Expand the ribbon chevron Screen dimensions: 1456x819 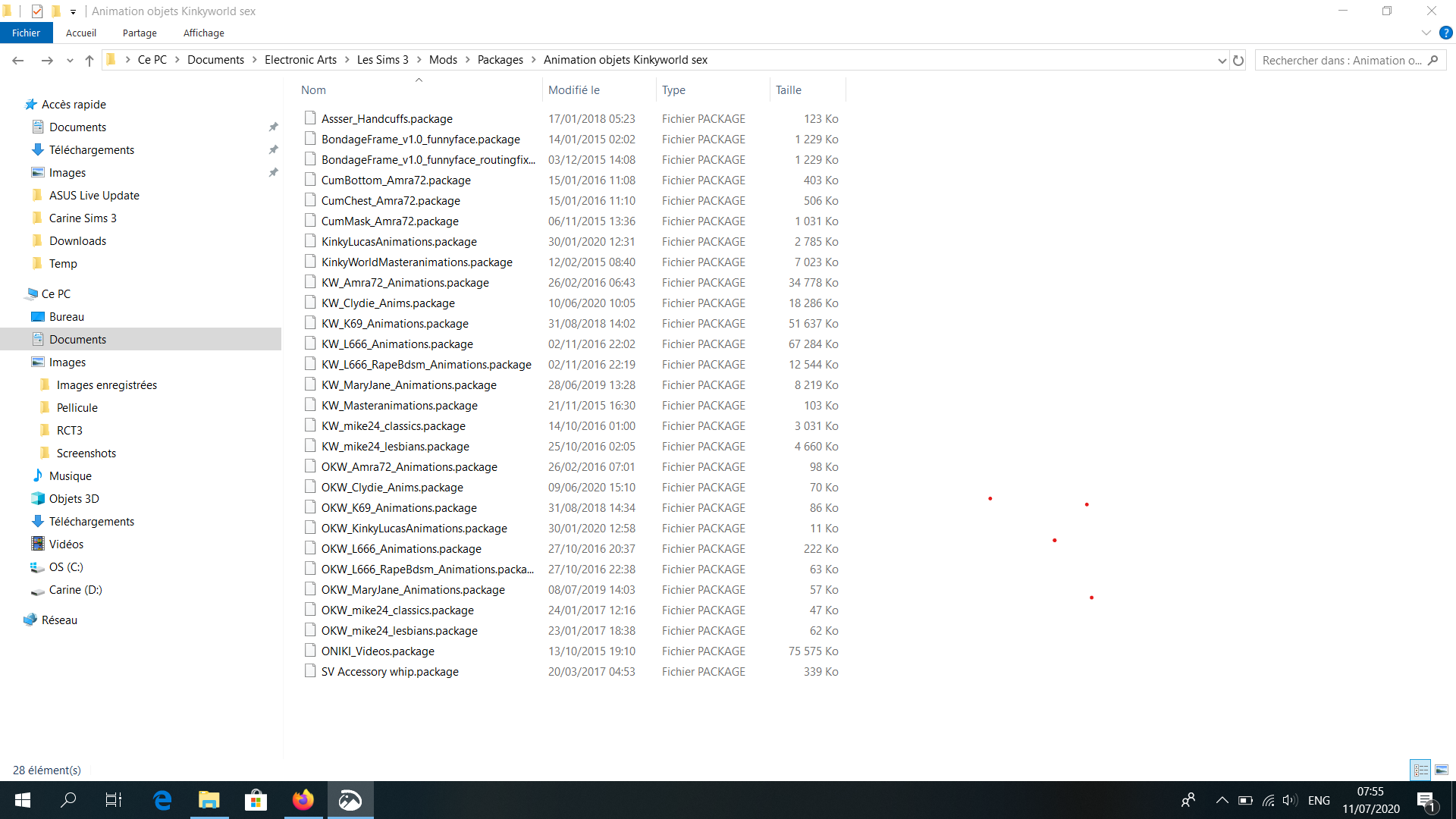click(x=1426, y=33)
